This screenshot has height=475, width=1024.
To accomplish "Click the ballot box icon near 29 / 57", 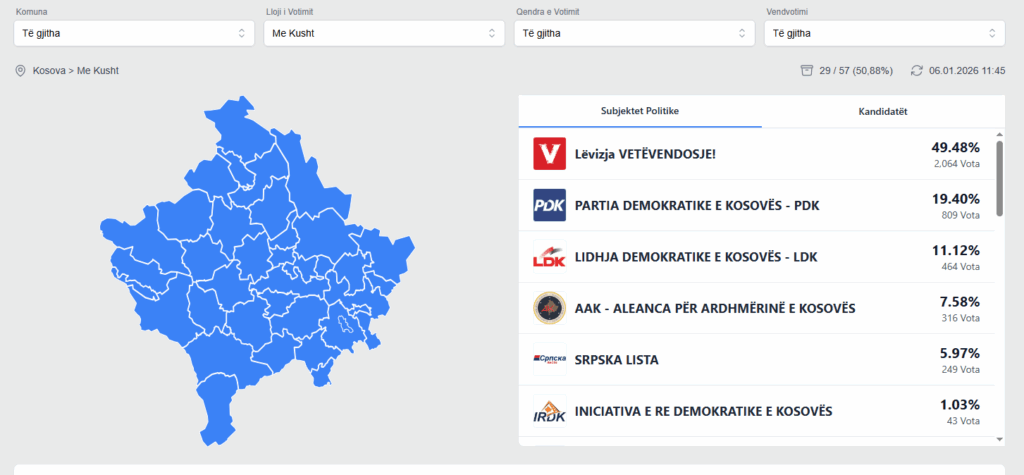I will [x=806, y=70].
